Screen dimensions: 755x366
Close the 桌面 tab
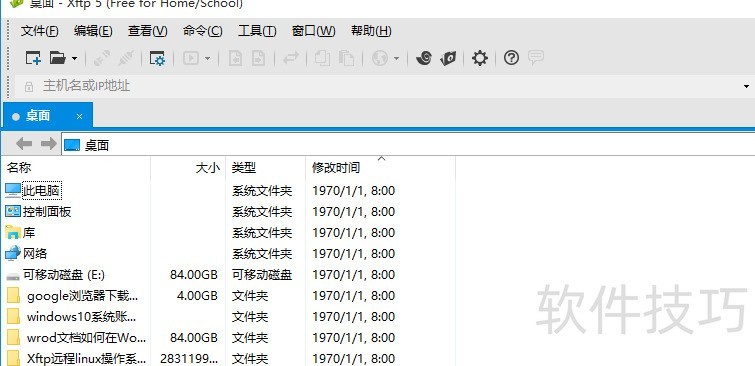[79, 117]
